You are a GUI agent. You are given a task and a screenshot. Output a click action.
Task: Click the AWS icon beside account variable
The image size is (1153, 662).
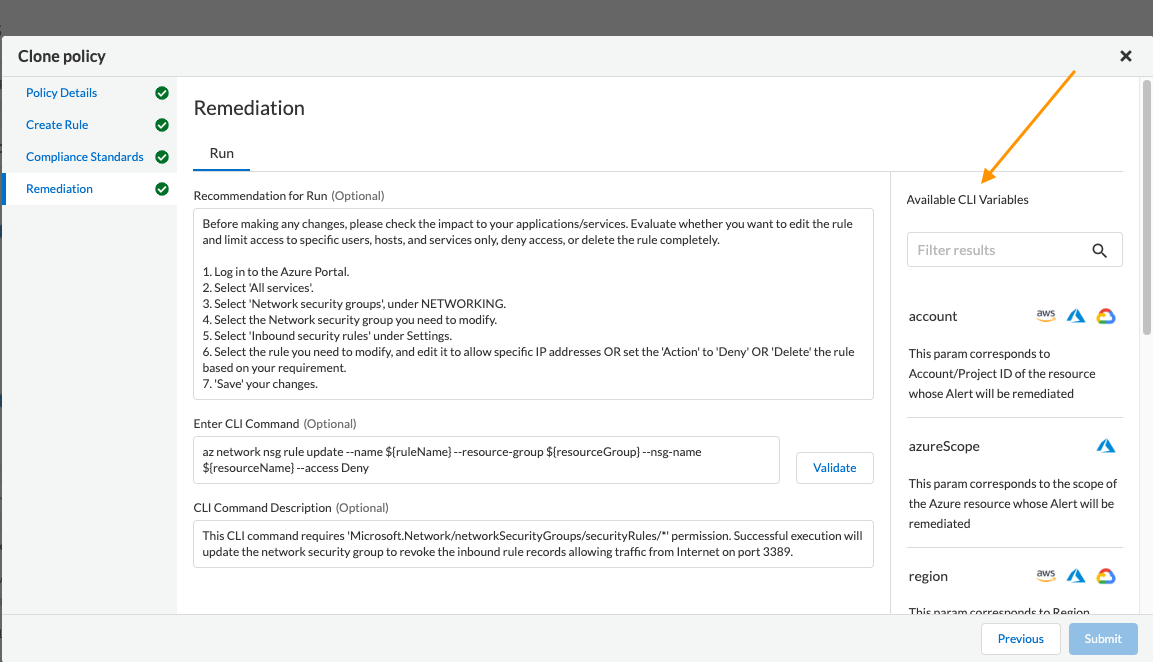pos(1046,316)
